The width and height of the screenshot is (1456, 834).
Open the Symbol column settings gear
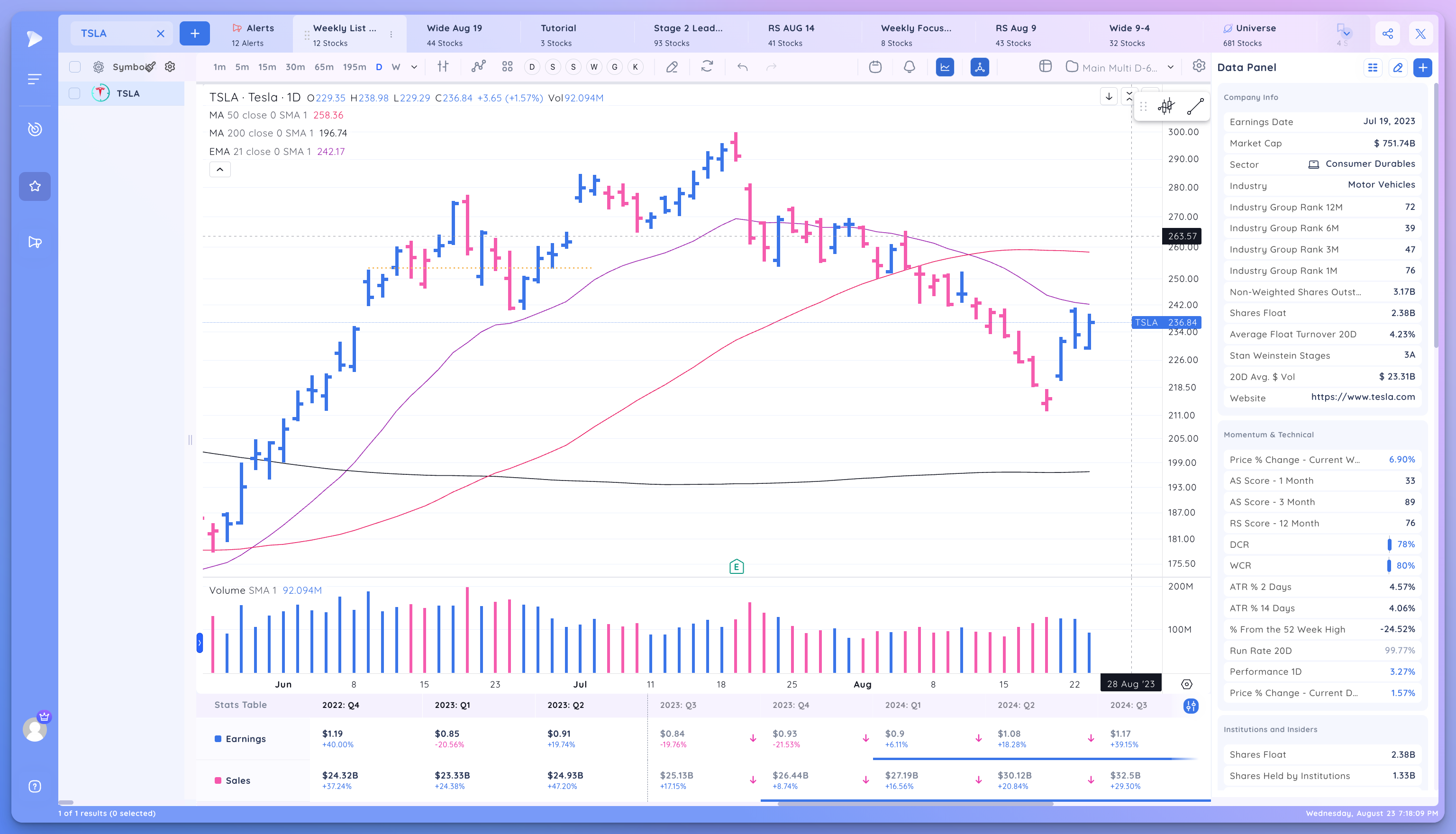pyautogui.click(x=170, y=66)
